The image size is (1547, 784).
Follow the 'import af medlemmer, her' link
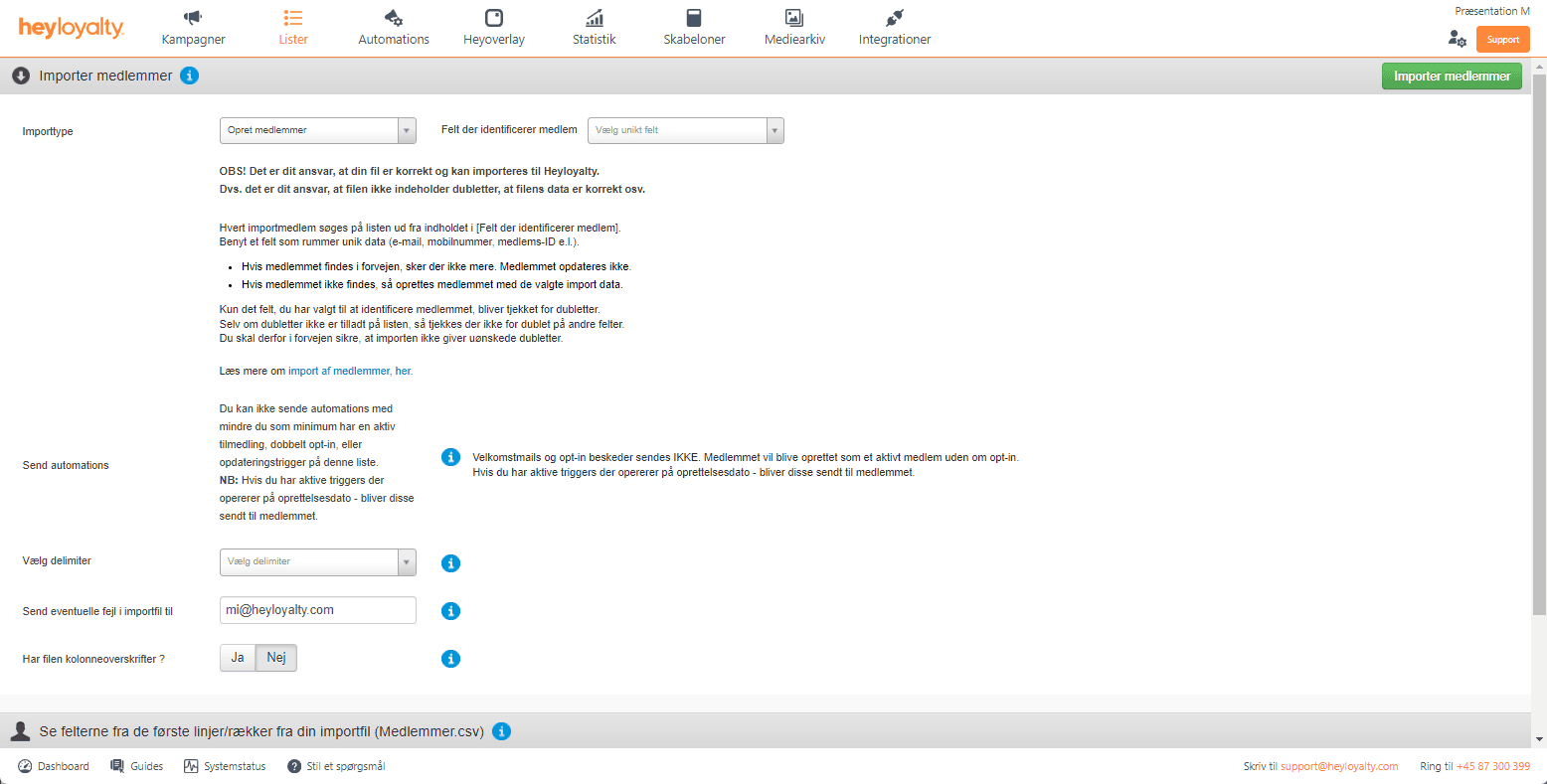[x=350, y=371]
